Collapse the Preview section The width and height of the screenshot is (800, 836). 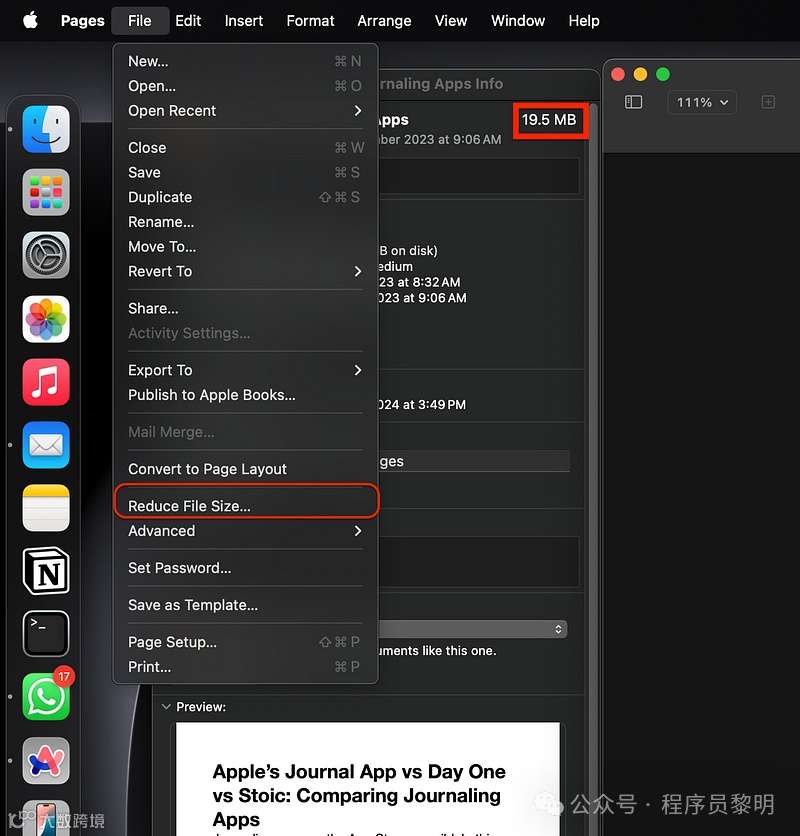point(166,706)
